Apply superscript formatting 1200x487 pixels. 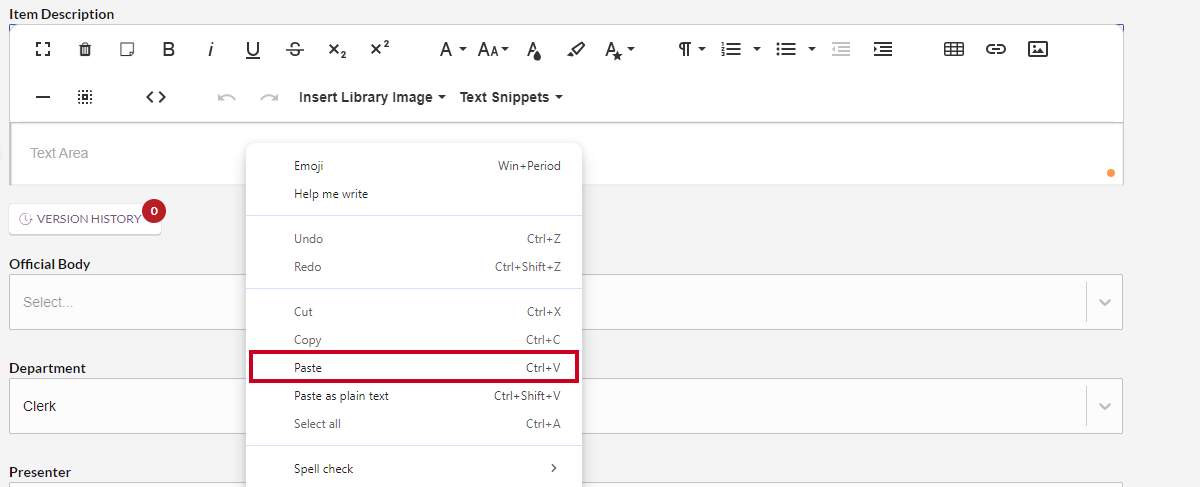point(379,49)
